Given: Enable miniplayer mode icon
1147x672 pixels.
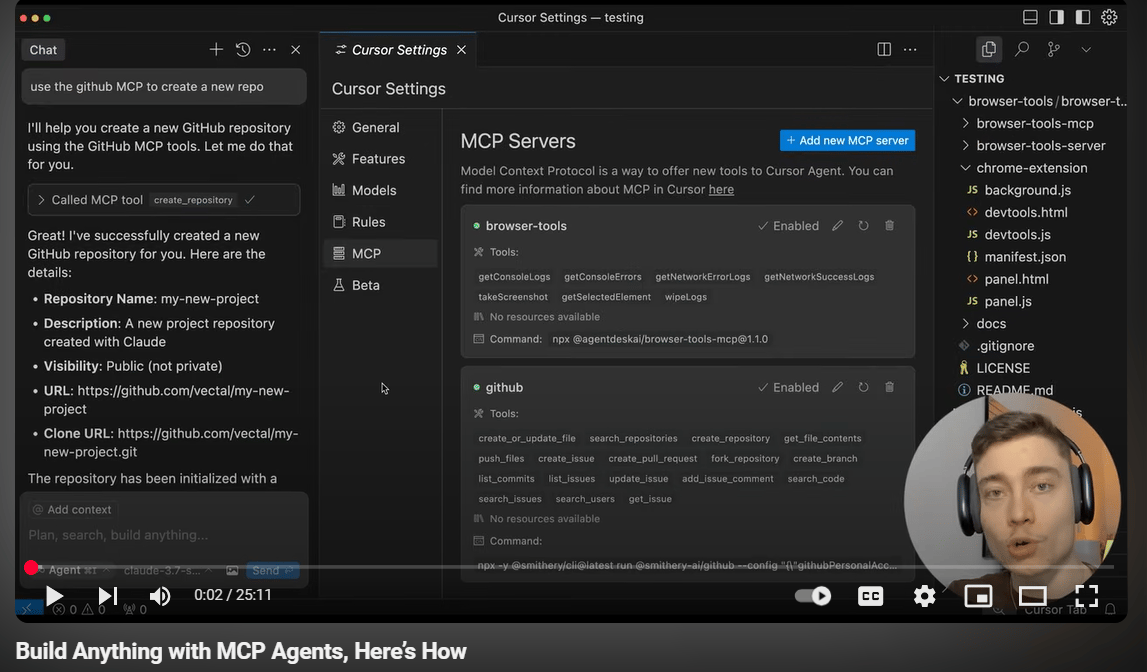Looking at the screenshot, I should point(978,596).
